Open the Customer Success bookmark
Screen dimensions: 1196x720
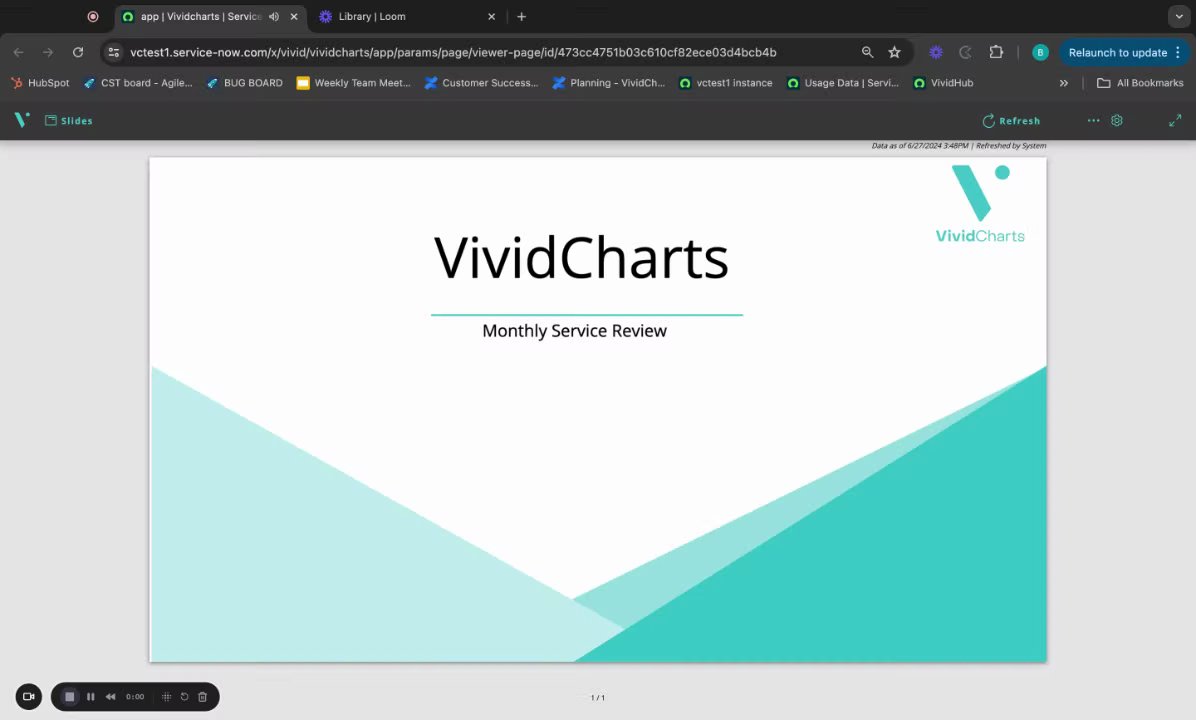(x=481, y=82)
